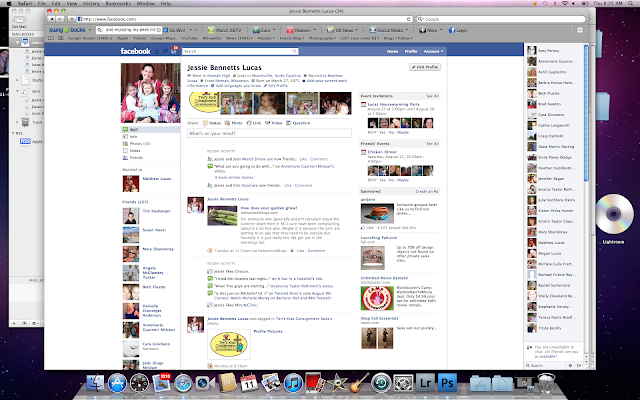Click the Link share option
The width and height of the screenshot is (640, 400).
tap(253, 123)
